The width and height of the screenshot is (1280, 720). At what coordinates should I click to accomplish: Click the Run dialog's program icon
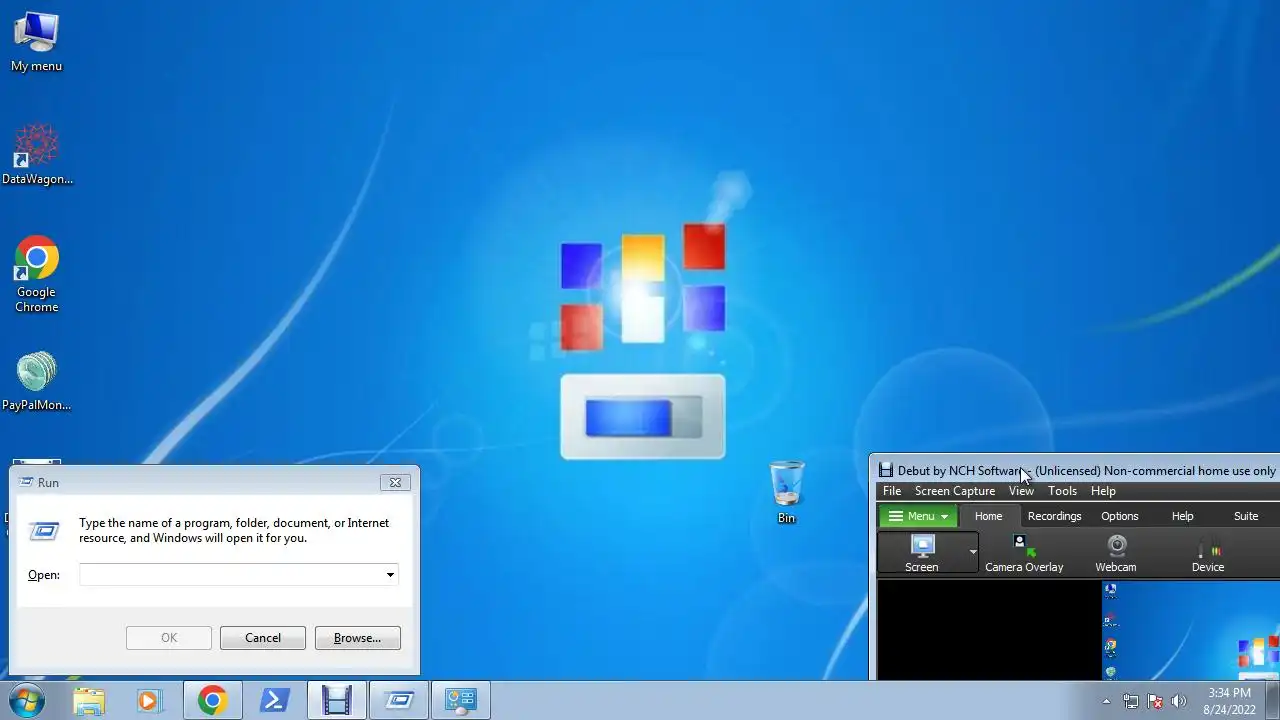pyautogui.click(x=44, y=531)
